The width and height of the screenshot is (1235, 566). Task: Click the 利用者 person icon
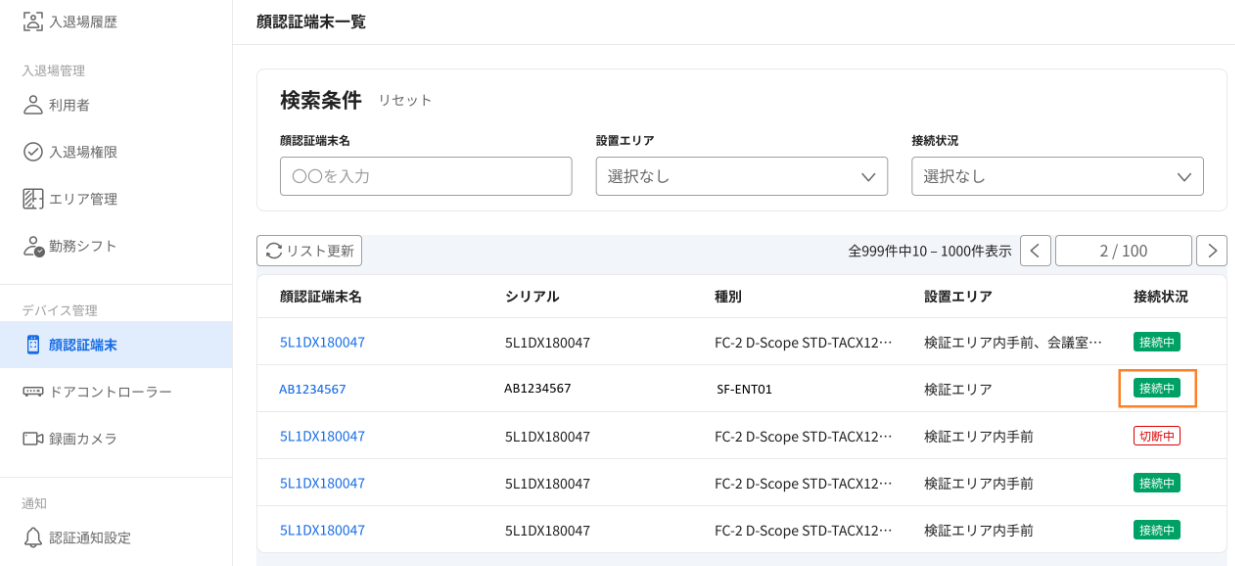click(33, 105)
